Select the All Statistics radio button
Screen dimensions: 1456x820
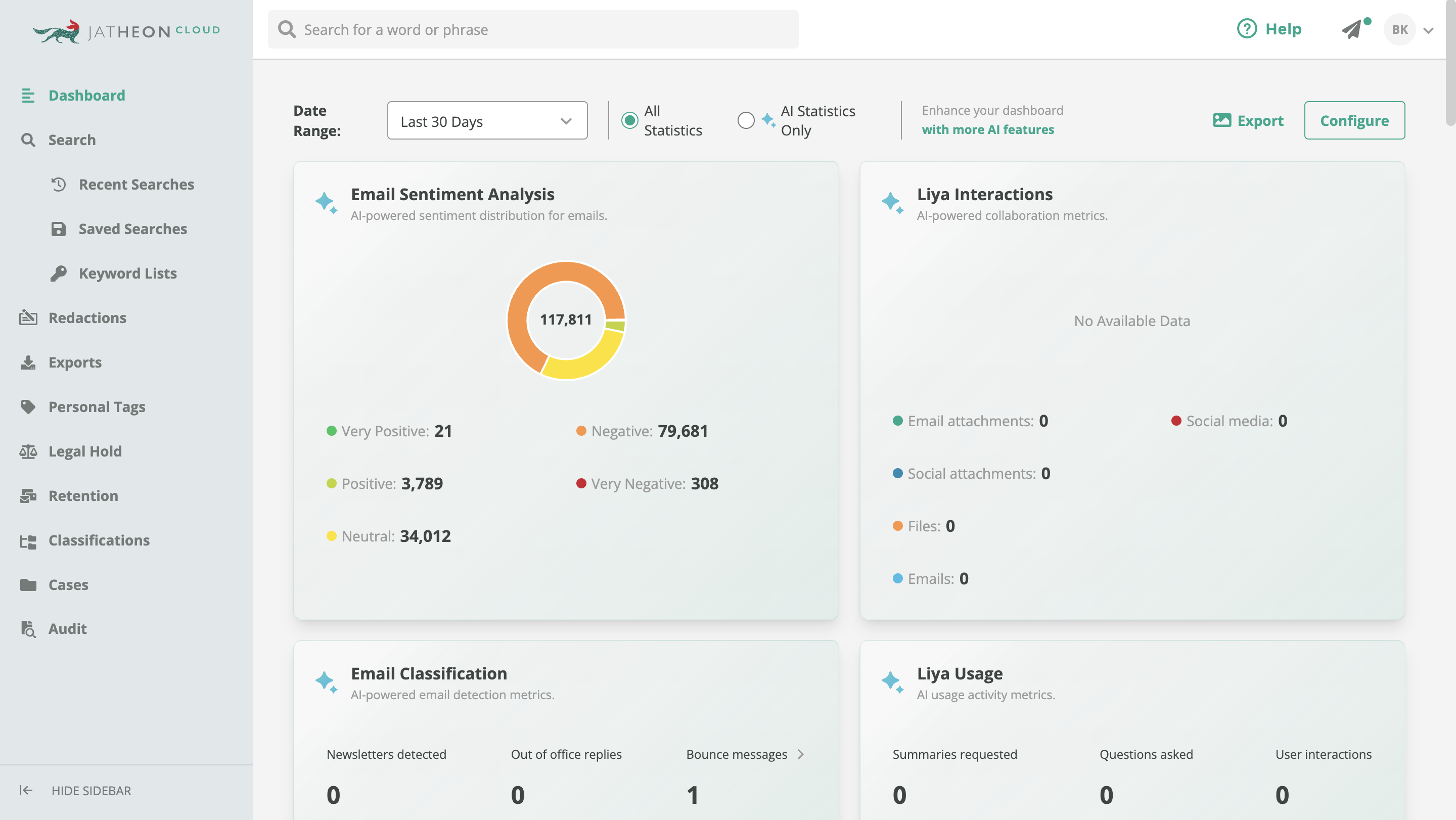(x=629, y=120)
